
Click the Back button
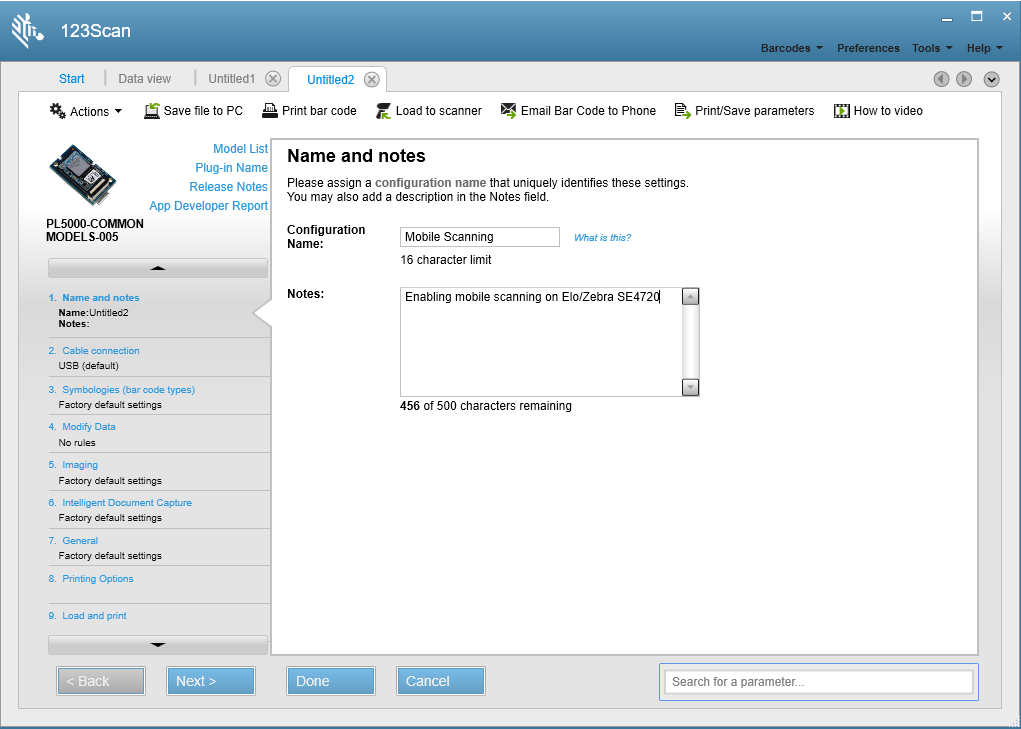(101, 681)
